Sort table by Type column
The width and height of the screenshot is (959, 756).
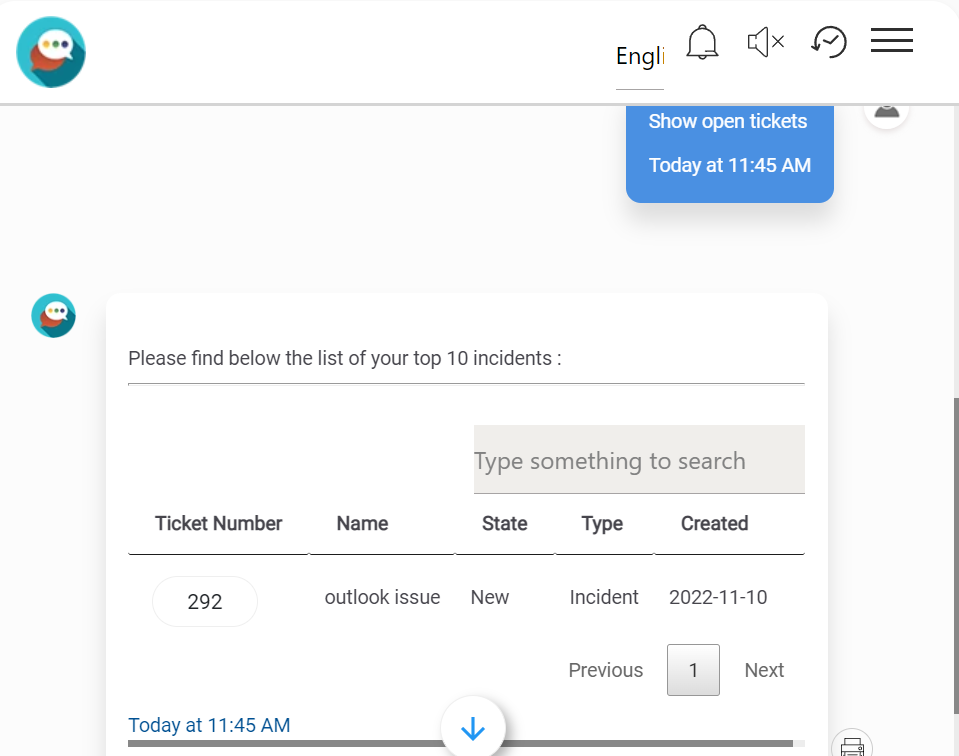pyautogui.click(x=602, y=524)
